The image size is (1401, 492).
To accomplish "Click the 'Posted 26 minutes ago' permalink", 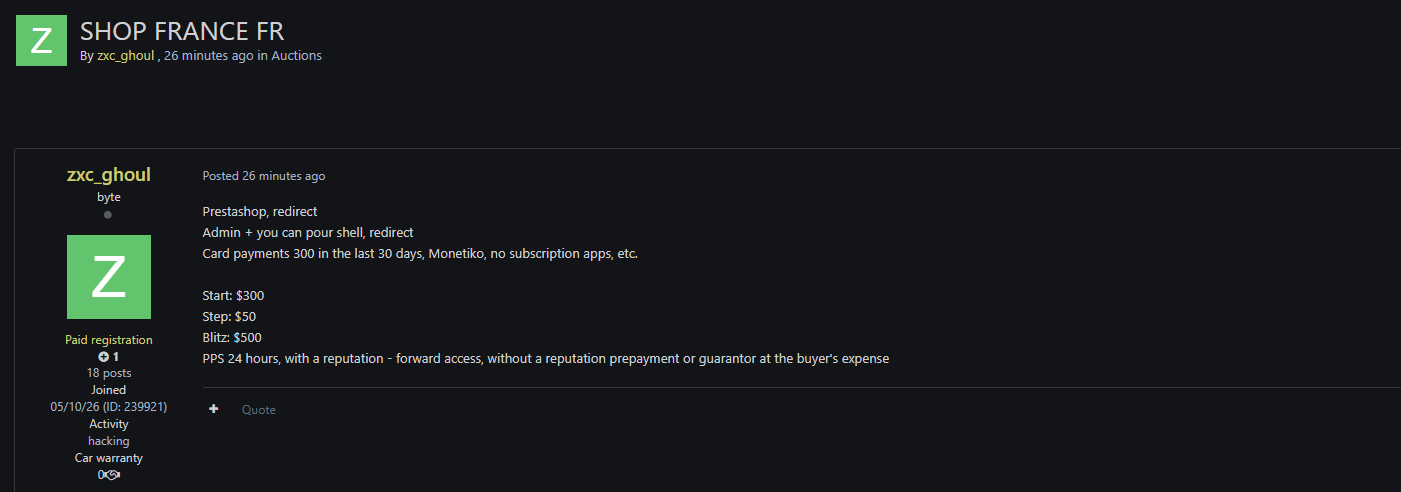I will pyautogui.click(x=264, y=176).
